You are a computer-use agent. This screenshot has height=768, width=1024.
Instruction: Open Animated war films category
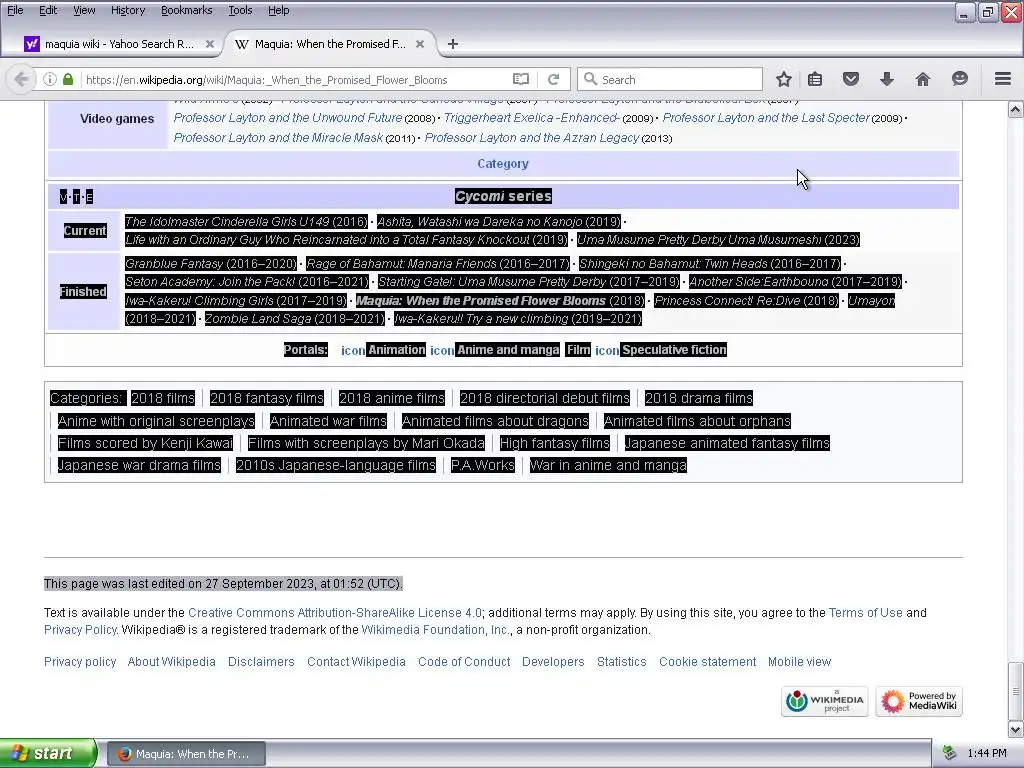click(328, 421)
